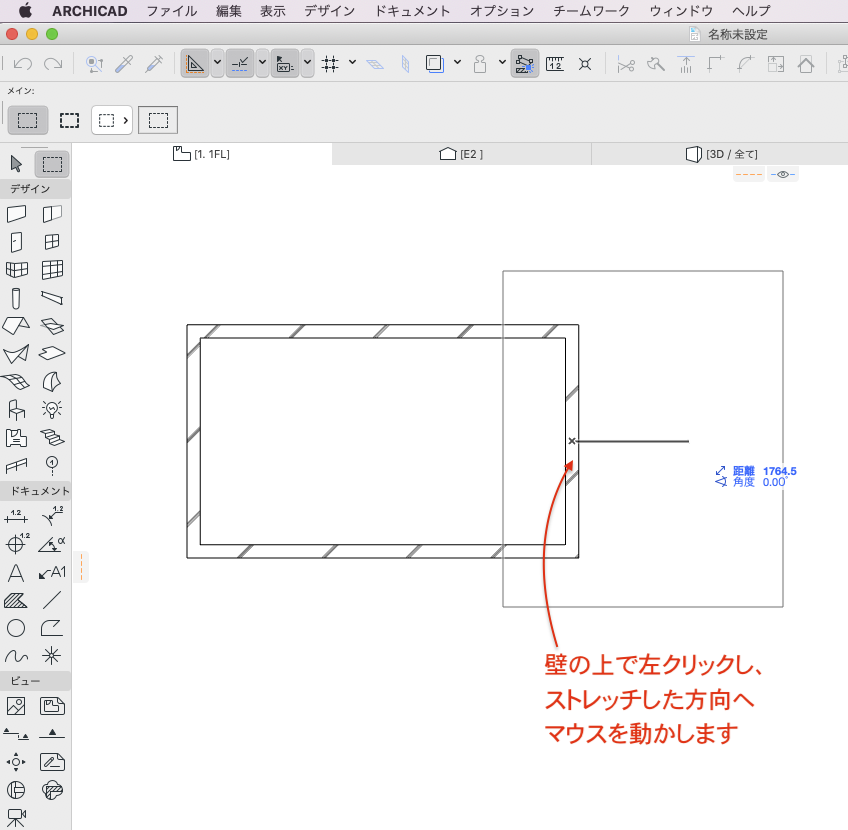Screen dimensions: 848x830
Task: Toggle Grid Snap in toolbar
Action: (330, 64)
